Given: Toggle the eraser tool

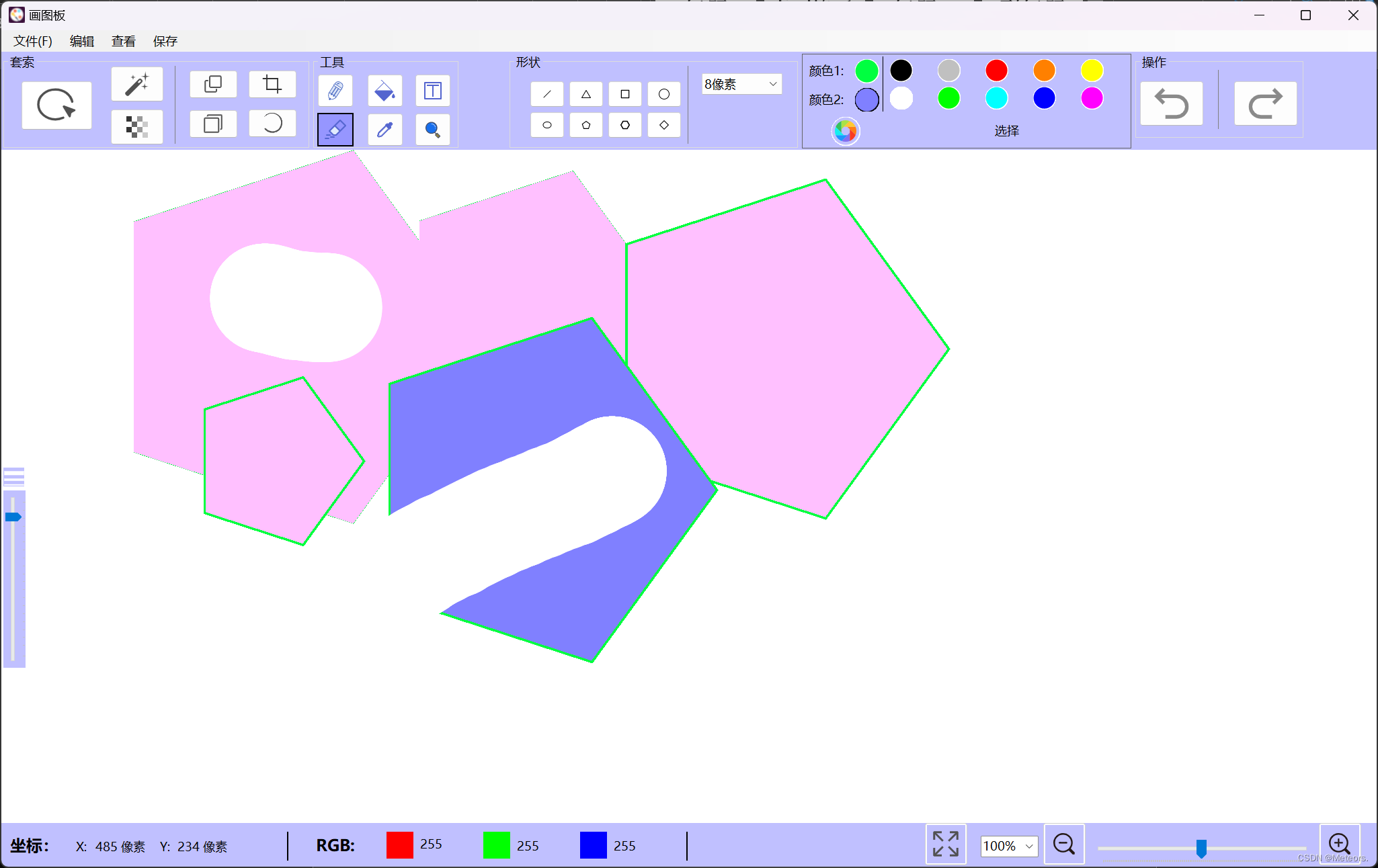Looking at the screenshot, I should [335, 129].
